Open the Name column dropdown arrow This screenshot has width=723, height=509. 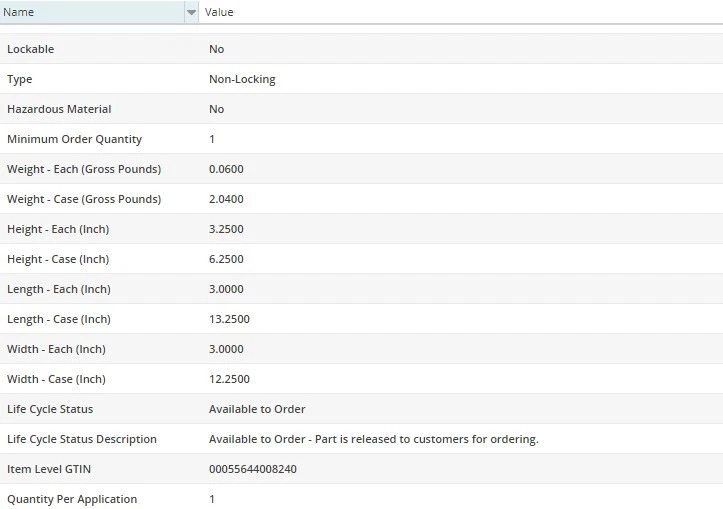191,12
